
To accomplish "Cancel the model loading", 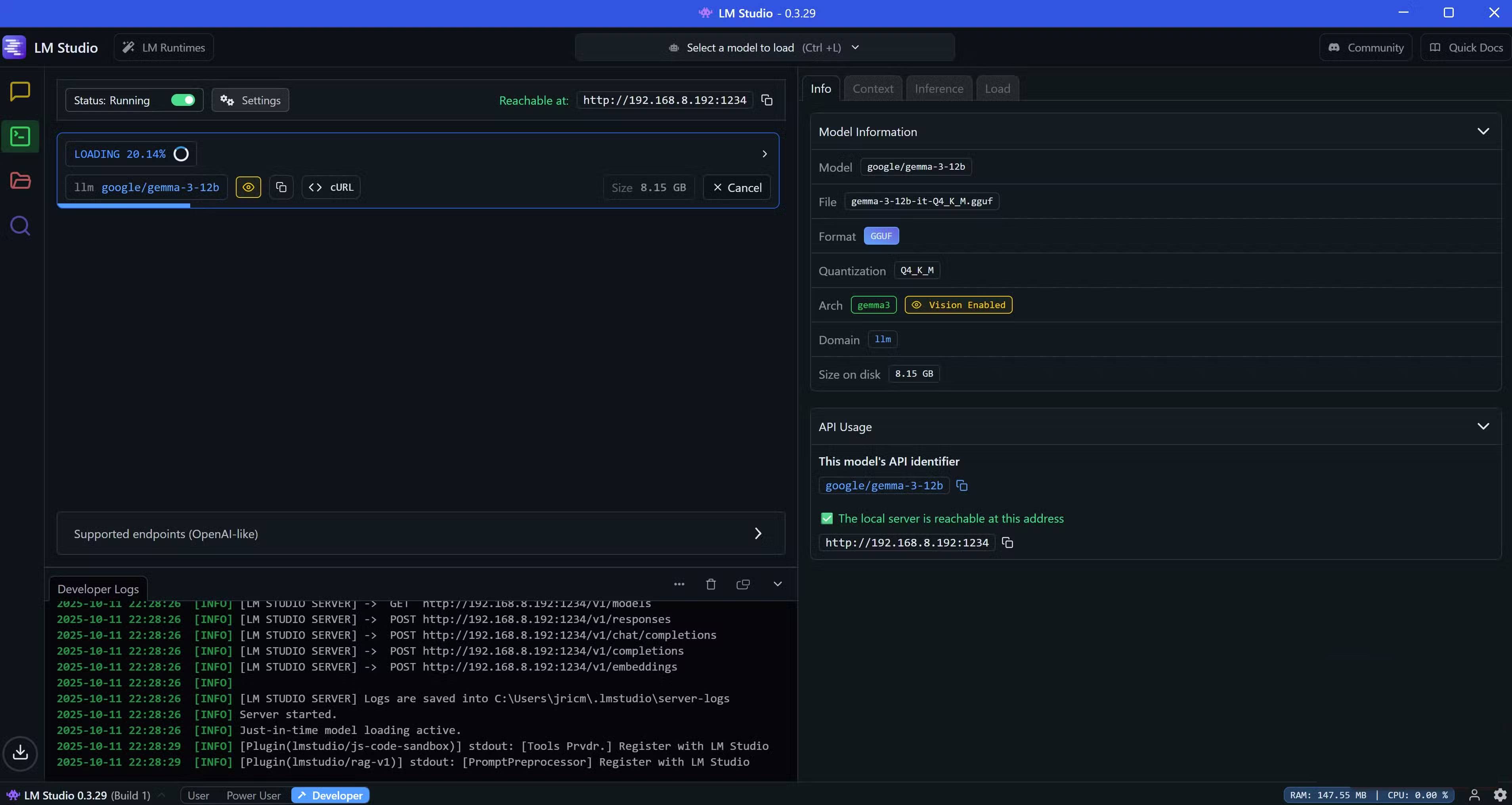I will [x=737, y=187].
